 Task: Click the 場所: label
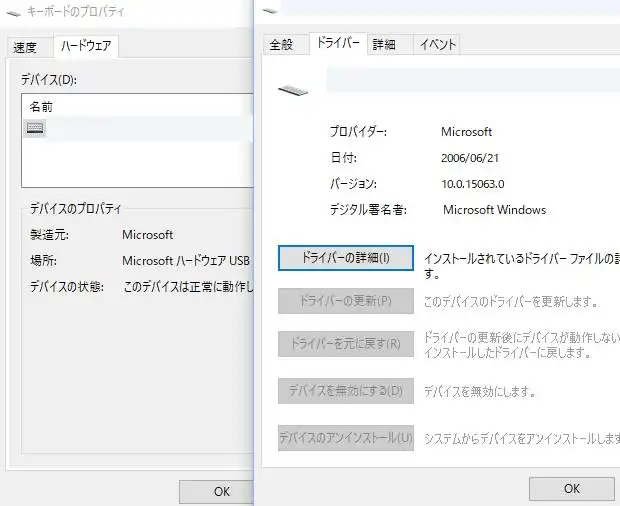(43, 261)
